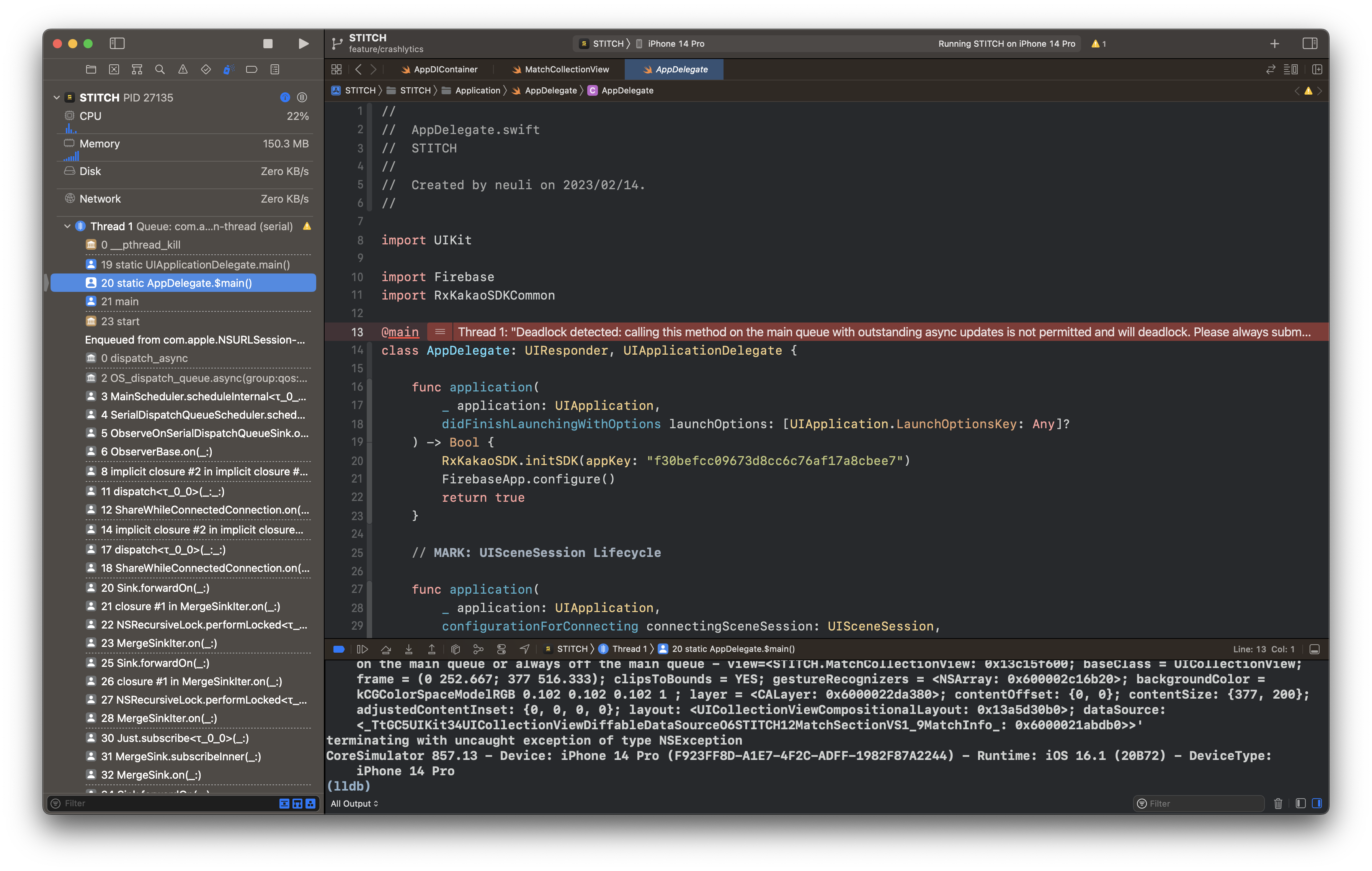The height and width of the screenshot is (871, 1372).
Task: Collapse the Thread 1 disclosure triangle
Action: click(67, 226)
